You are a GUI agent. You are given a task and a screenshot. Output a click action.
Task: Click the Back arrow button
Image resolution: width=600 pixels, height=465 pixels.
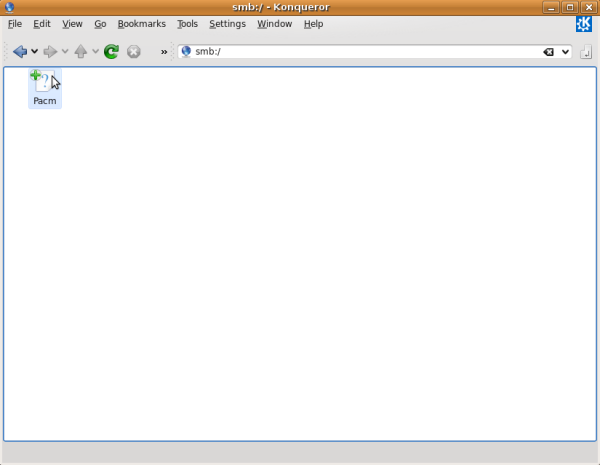(x=19, y=51)
